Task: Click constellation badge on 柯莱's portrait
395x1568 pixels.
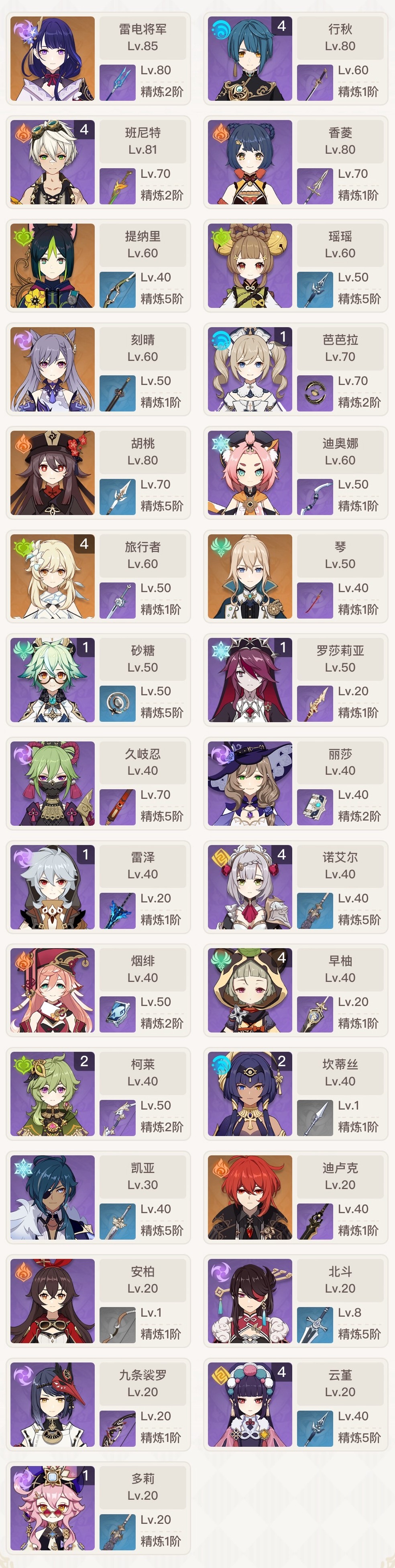Action: click(84, 1061)
